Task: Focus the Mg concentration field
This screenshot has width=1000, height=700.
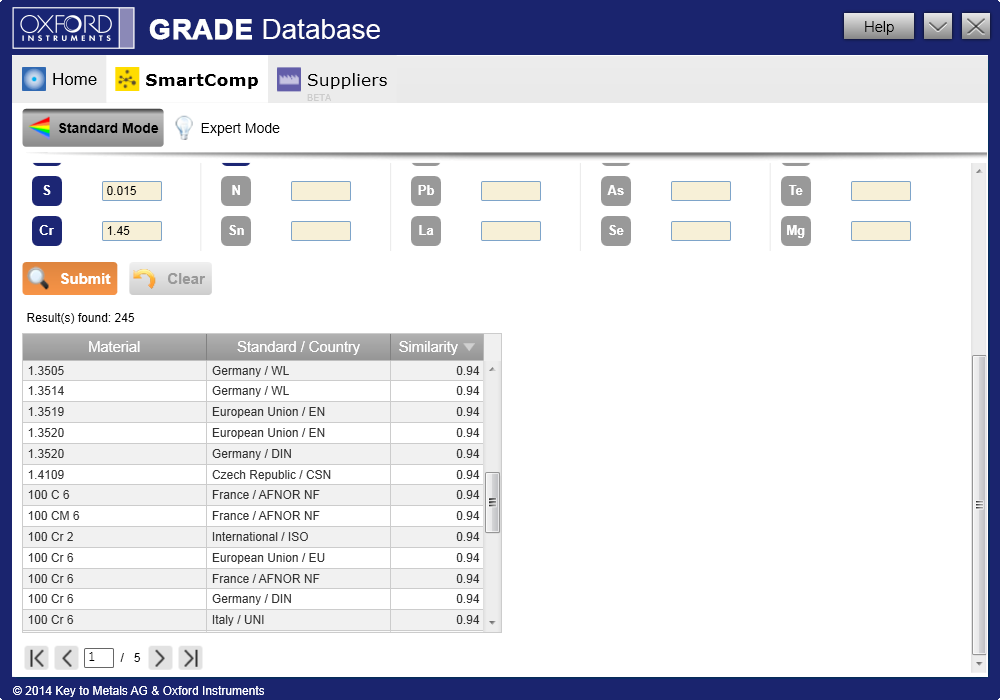Action: click(881, 231)
